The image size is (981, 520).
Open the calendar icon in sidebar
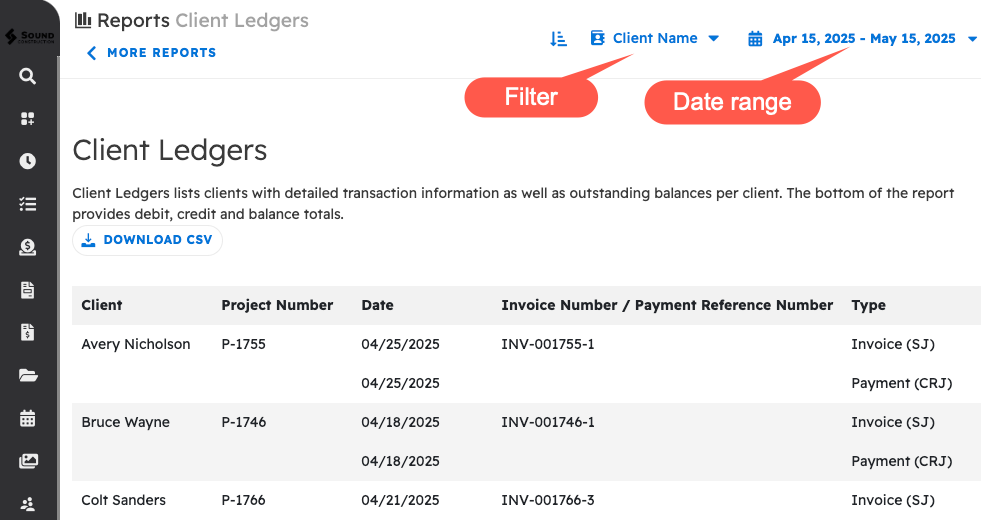(28, 418)
